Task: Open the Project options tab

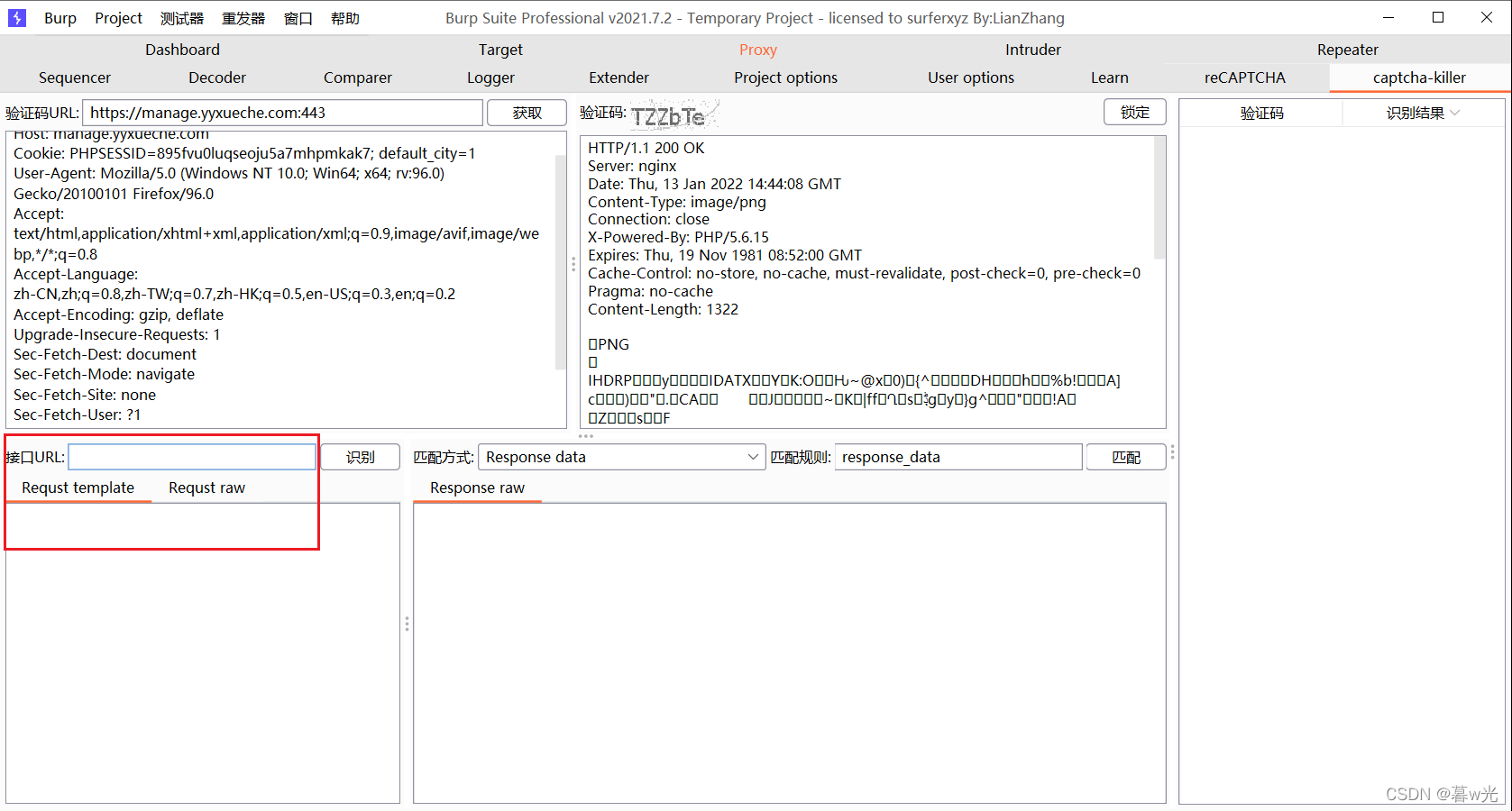Action: pyautogui.click(x=785, y=77)
